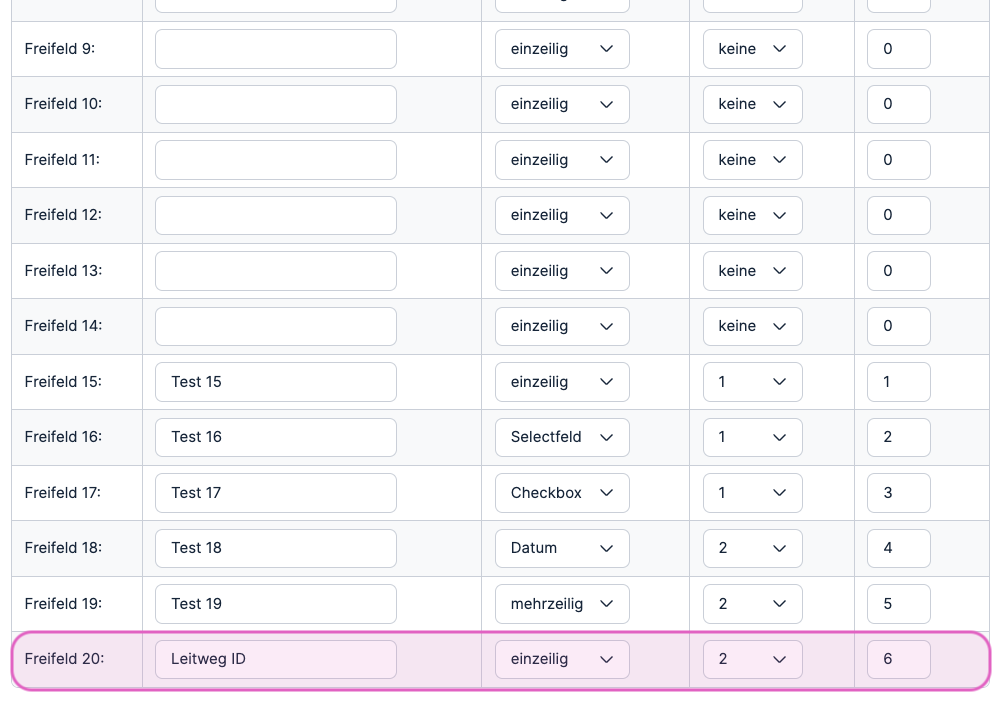Click sort order field for Freifeld 19
The width and height of the screenshot is (1001, 705).
[898, 604]
